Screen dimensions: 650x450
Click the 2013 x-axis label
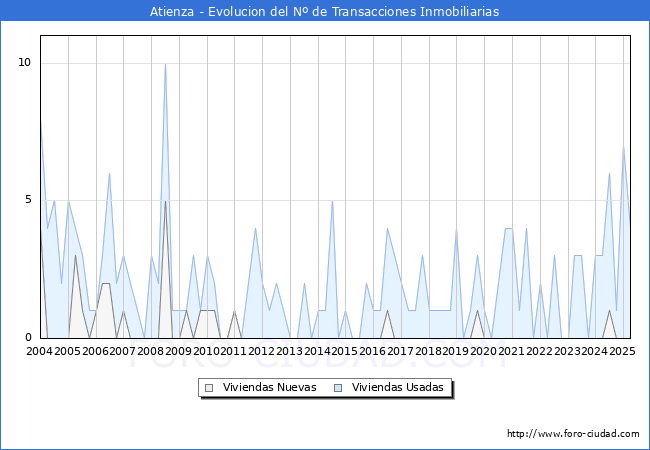[x=289, y=351]
